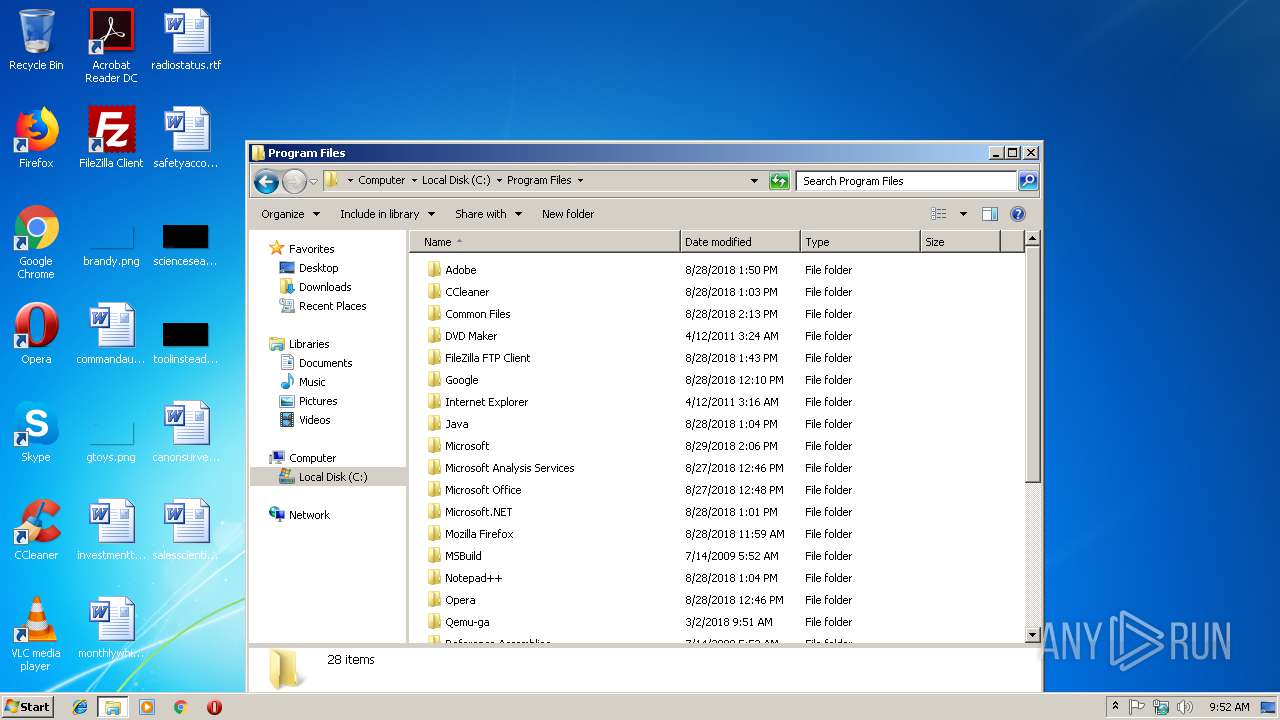Screen dimensions: 1280x720
Task: Click the Forward navigation arrow in Explorer
Action: [294, 181]
